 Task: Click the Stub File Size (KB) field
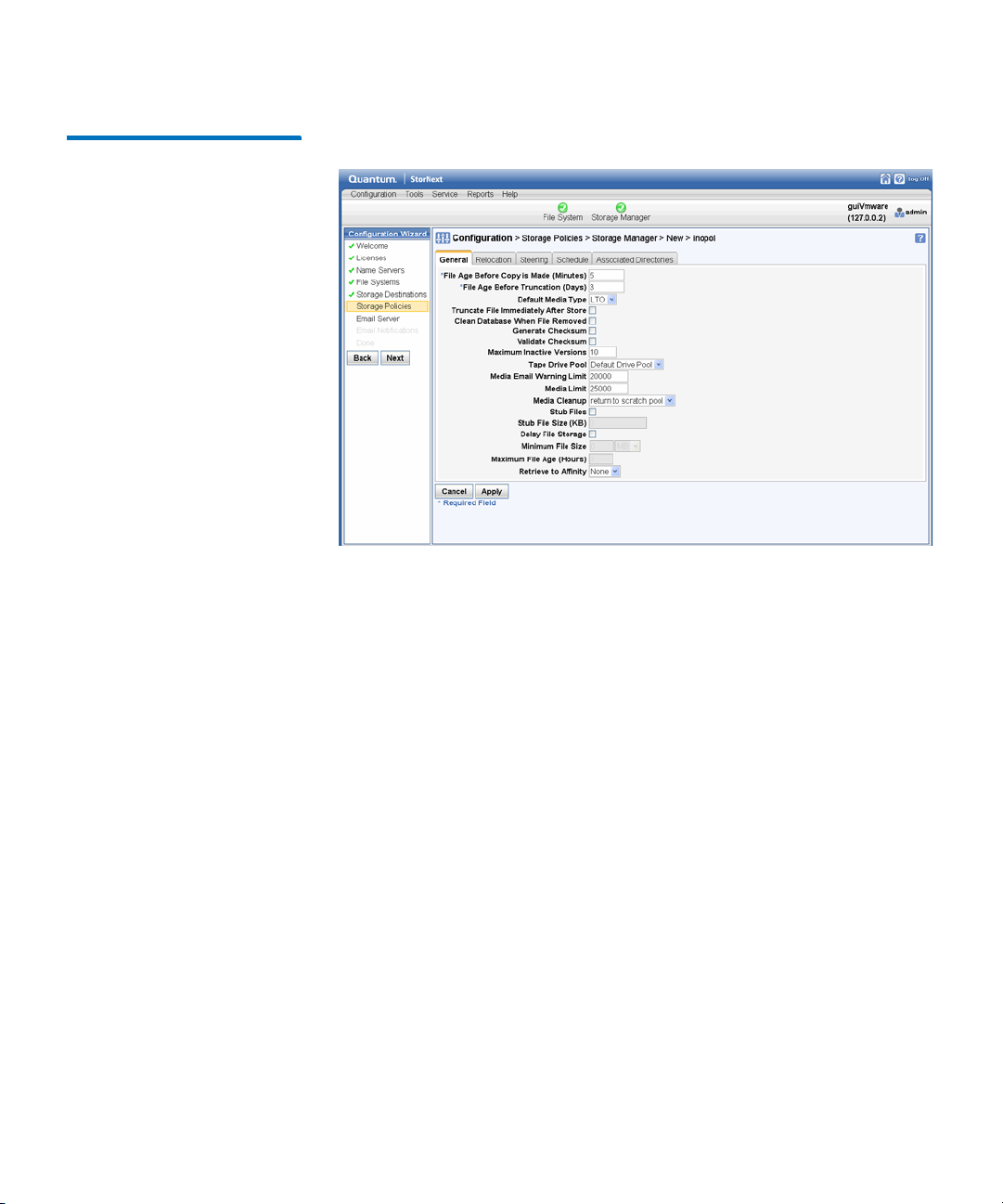[x=618, y=423]
